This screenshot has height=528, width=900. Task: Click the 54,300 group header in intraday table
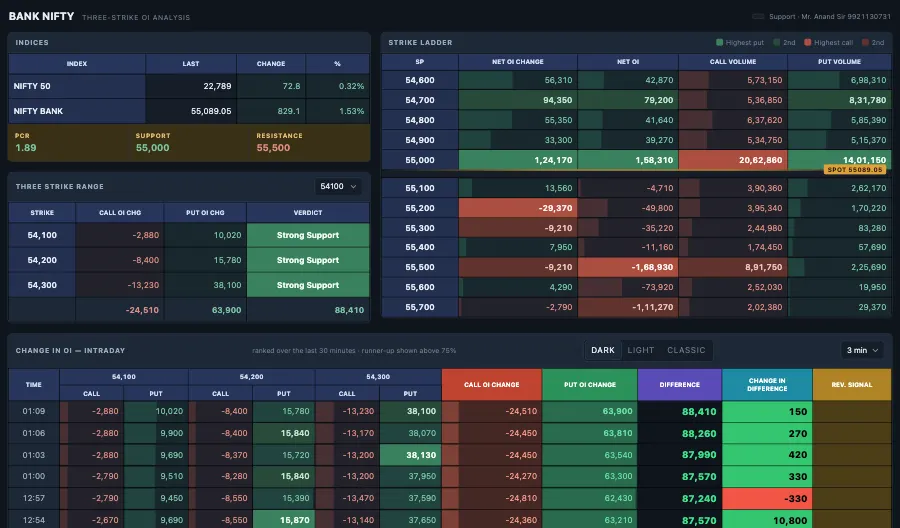point(378,376)
